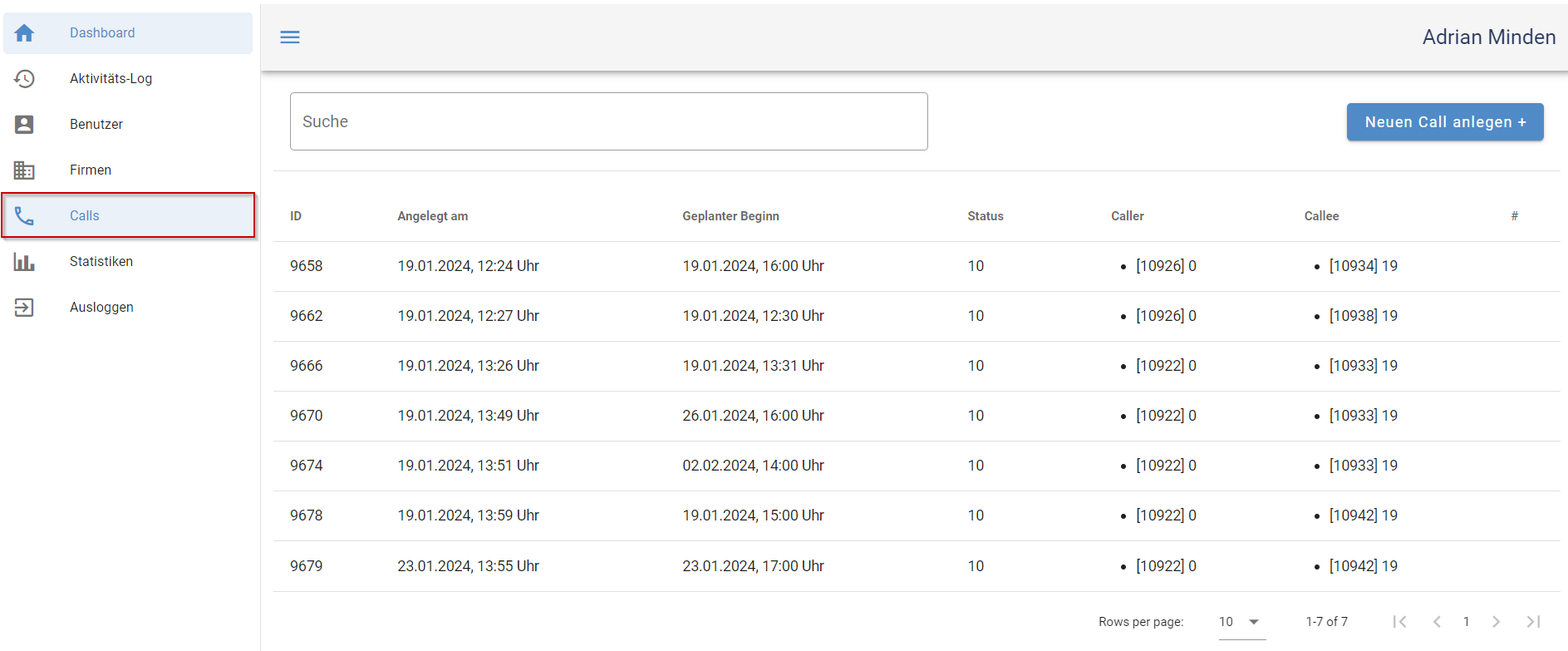Viewport: 1568px width, 651px height.
Task: Click the Benutzer person icon
Action: 24,125
